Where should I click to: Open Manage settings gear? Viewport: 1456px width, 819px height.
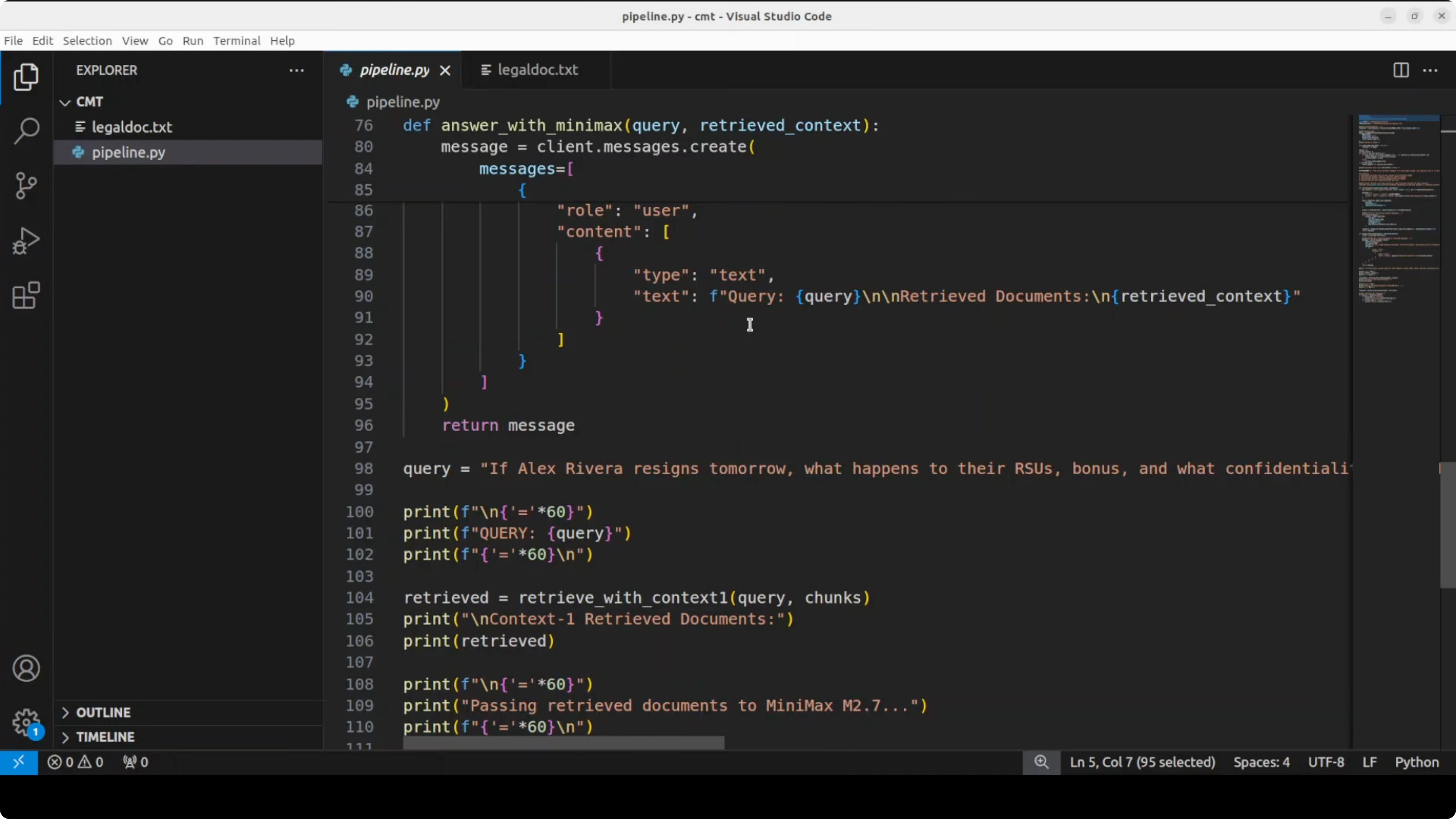pyautogui.click(x=26, y=722)
